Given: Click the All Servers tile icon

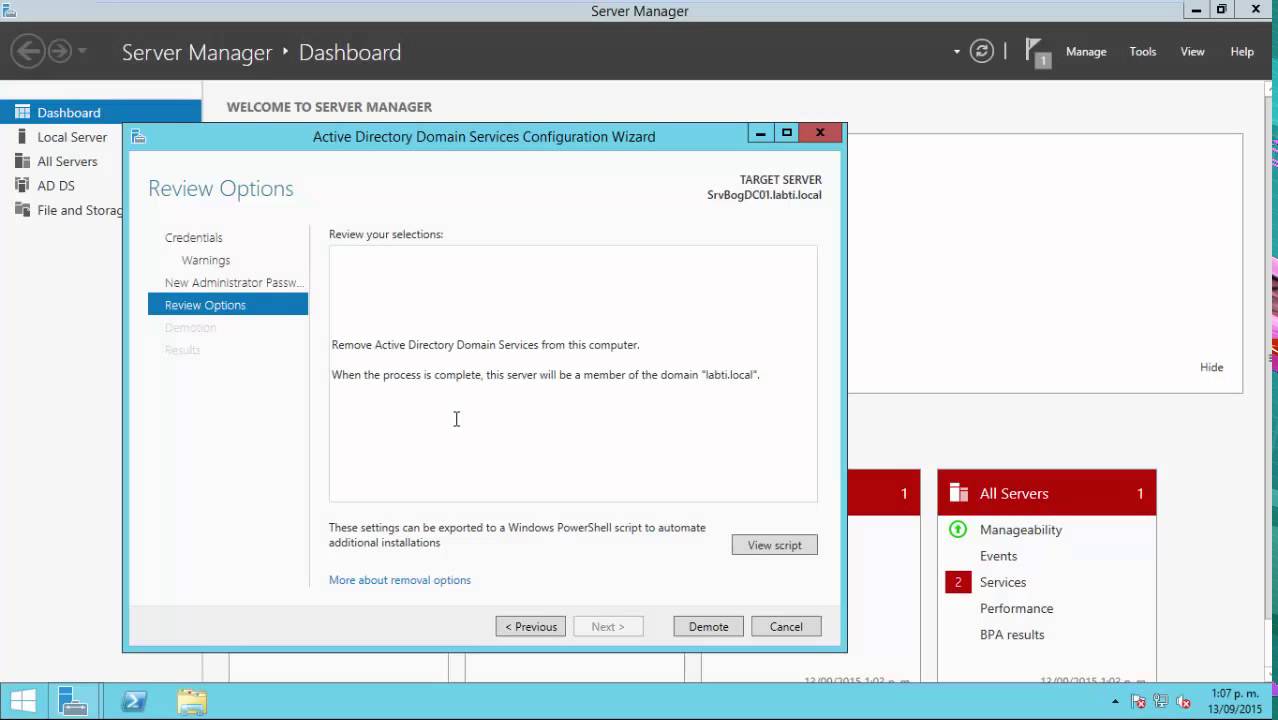Looking at the screenshot, I should pyautogui.click(x=959, y=493).
